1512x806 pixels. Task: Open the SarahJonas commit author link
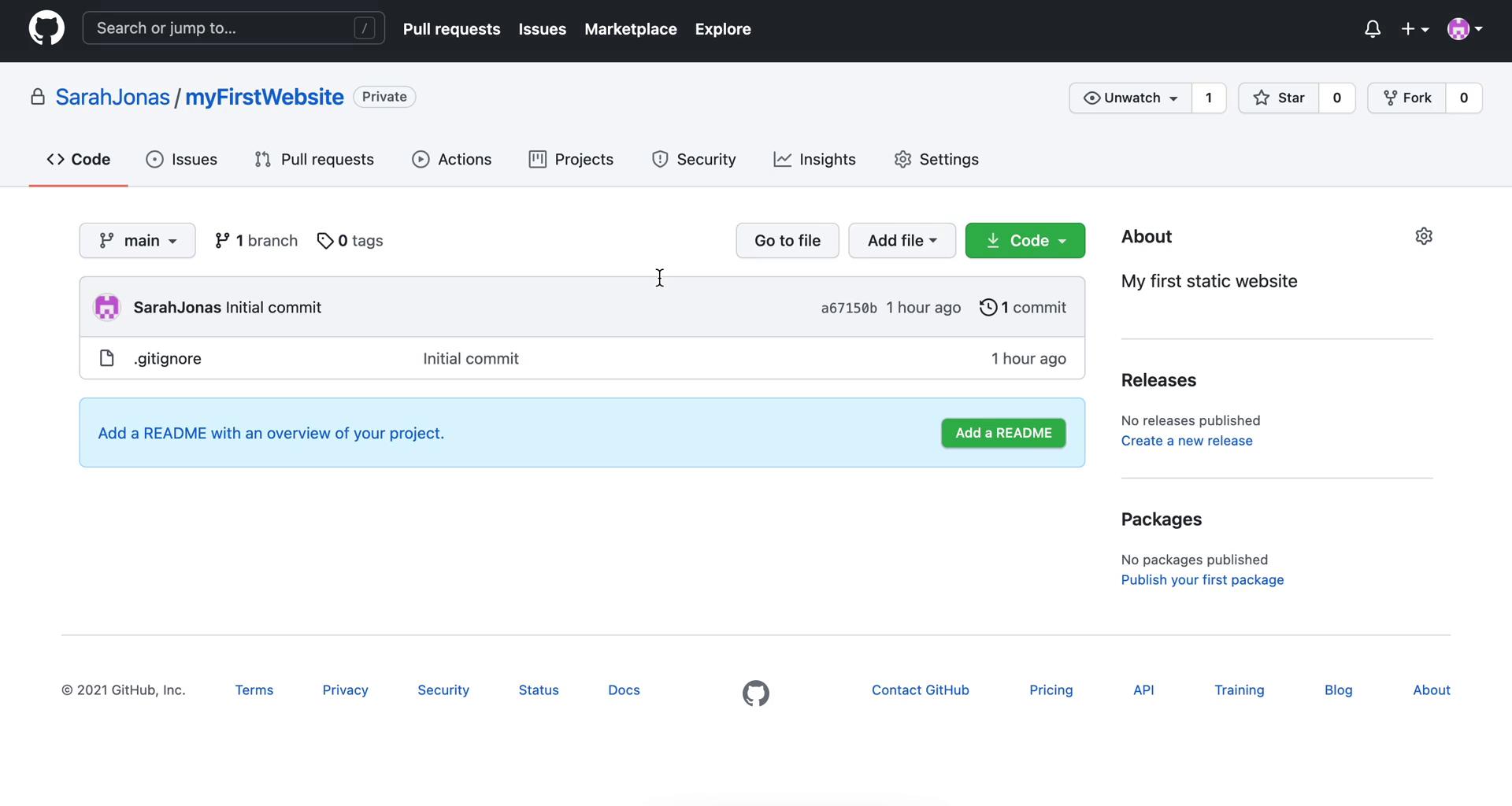[x=177, y=307]
